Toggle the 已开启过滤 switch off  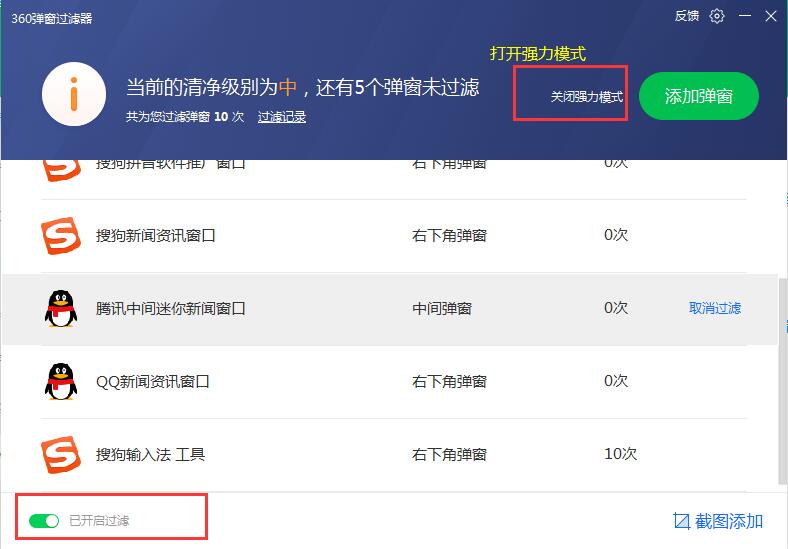[44, 520]
